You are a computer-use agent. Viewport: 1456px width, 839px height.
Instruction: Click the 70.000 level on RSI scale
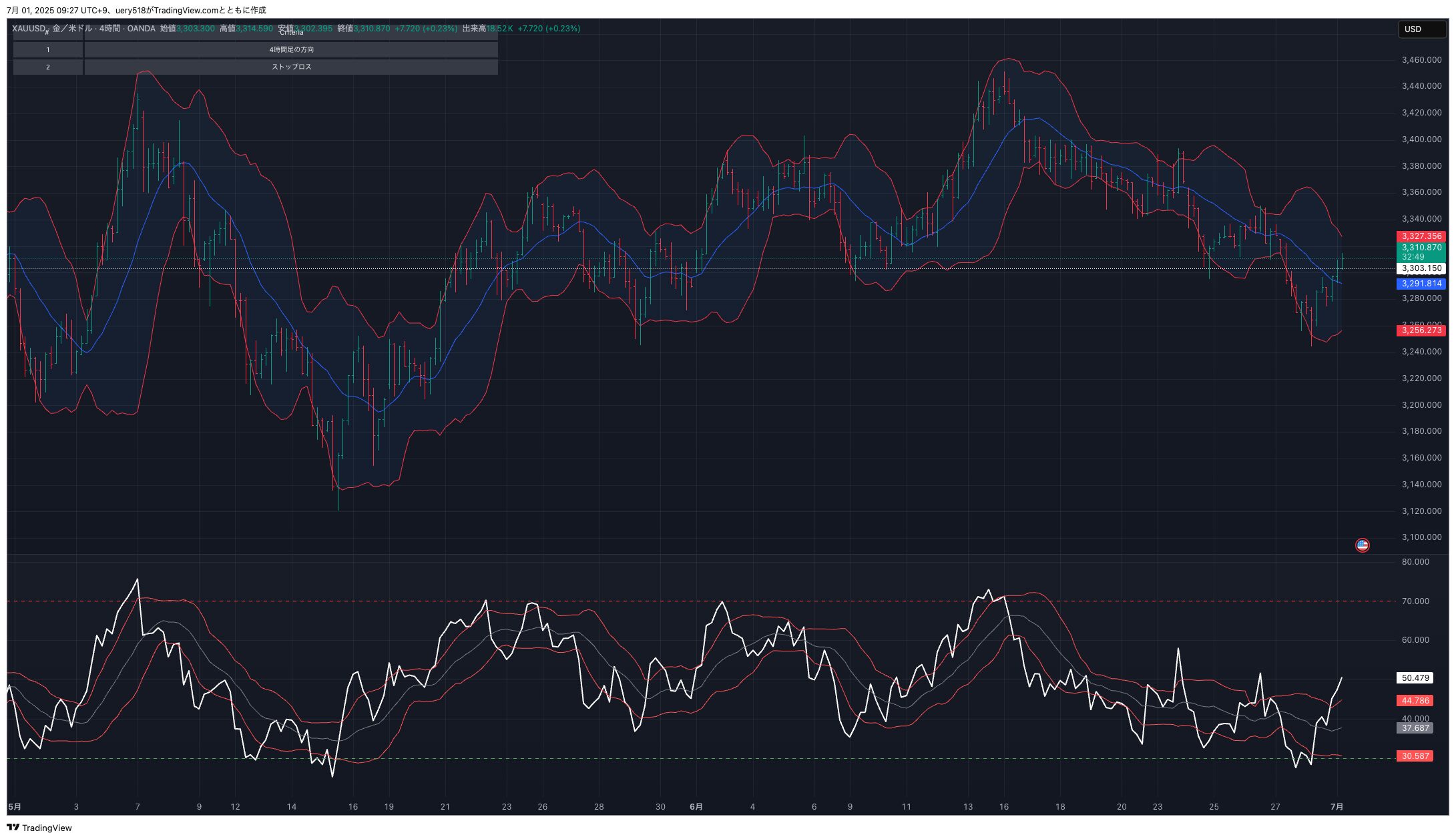(1415, 601)
